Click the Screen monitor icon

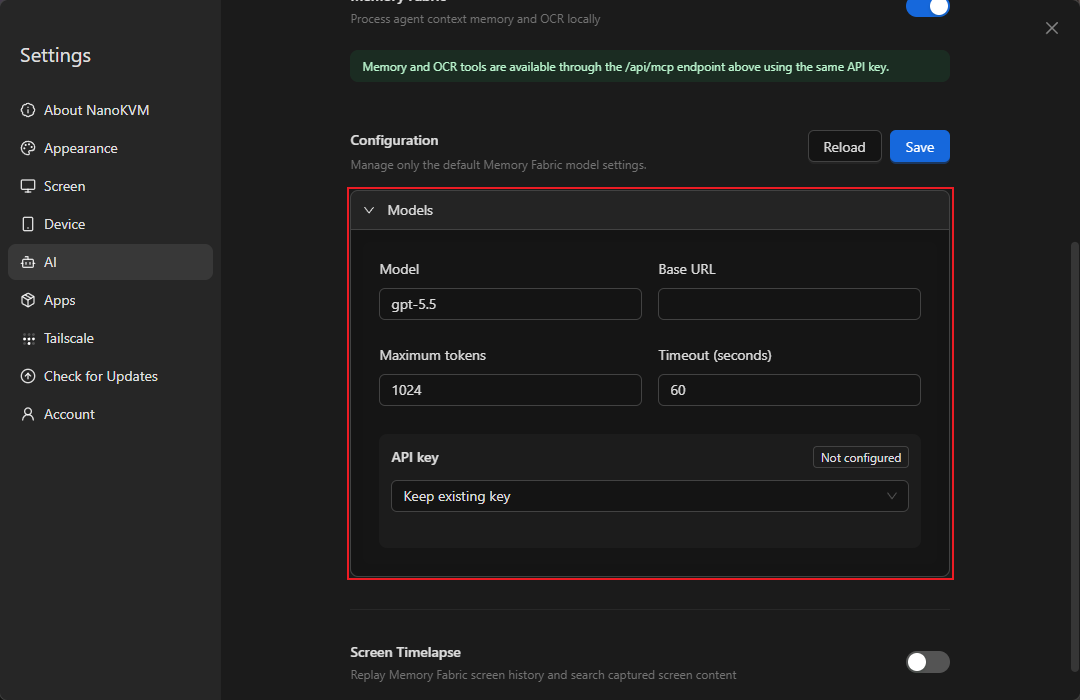click(28, 186)
